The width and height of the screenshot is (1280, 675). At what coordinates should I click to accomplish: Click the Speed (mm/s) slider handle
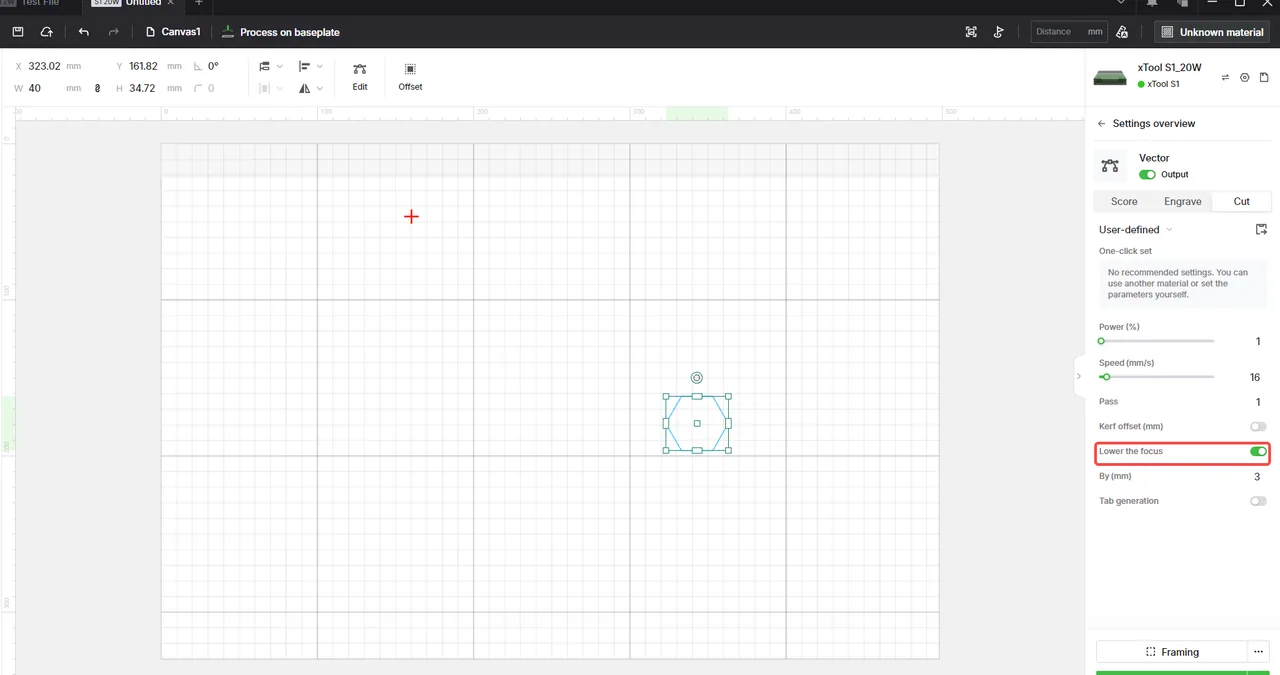coord(1106,377)
